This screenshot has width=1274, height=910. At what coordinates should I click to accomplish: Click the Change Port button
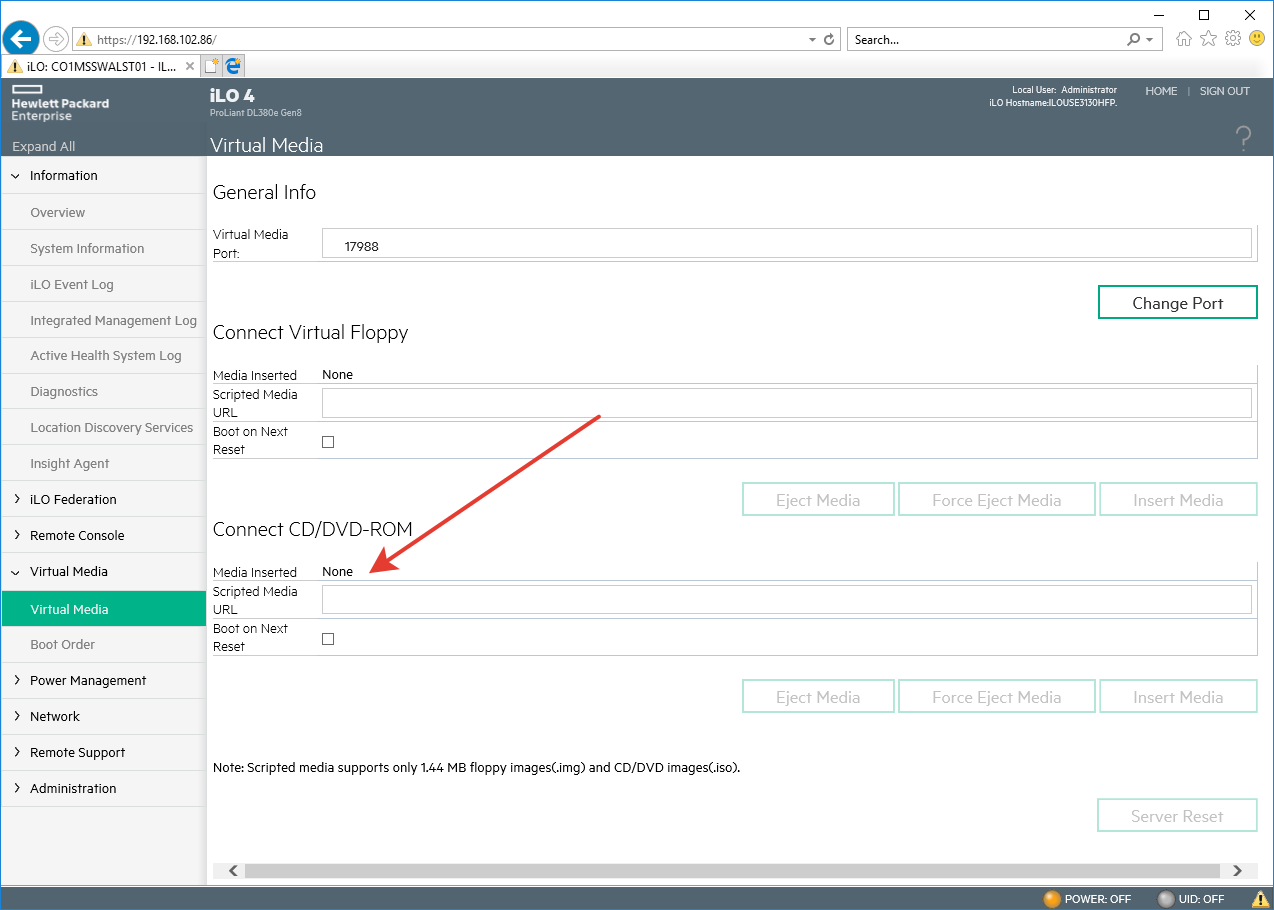point(1178,303)
